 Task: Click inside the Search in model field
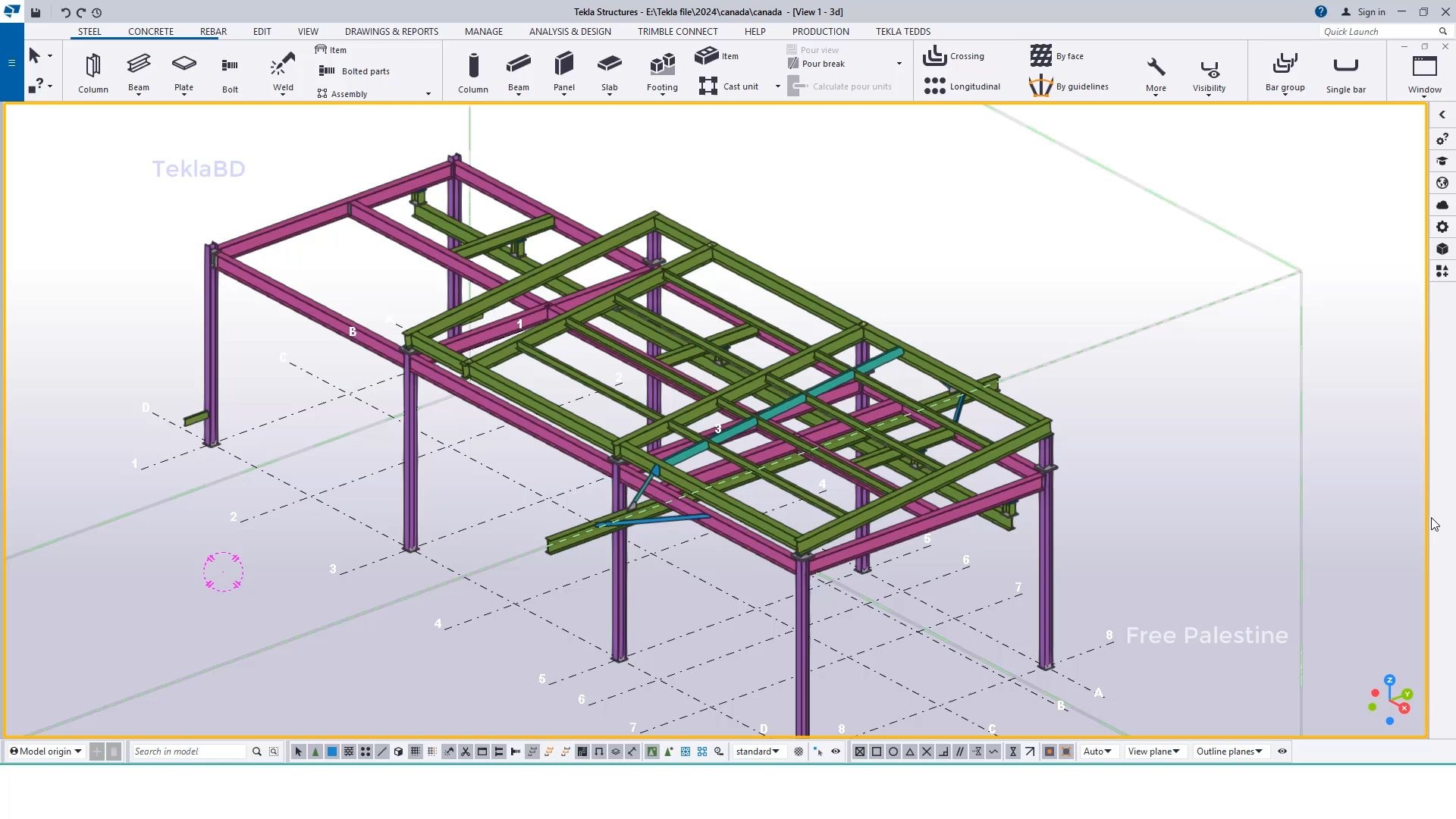[186, 752]
